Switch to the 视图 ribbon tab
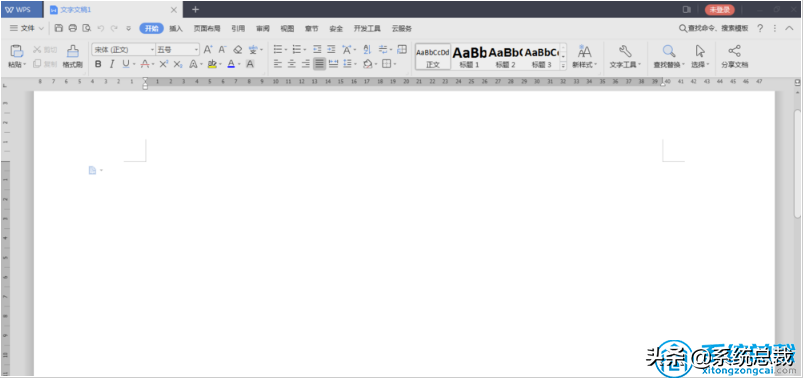 pyautogui.click(x=287, y=29)
